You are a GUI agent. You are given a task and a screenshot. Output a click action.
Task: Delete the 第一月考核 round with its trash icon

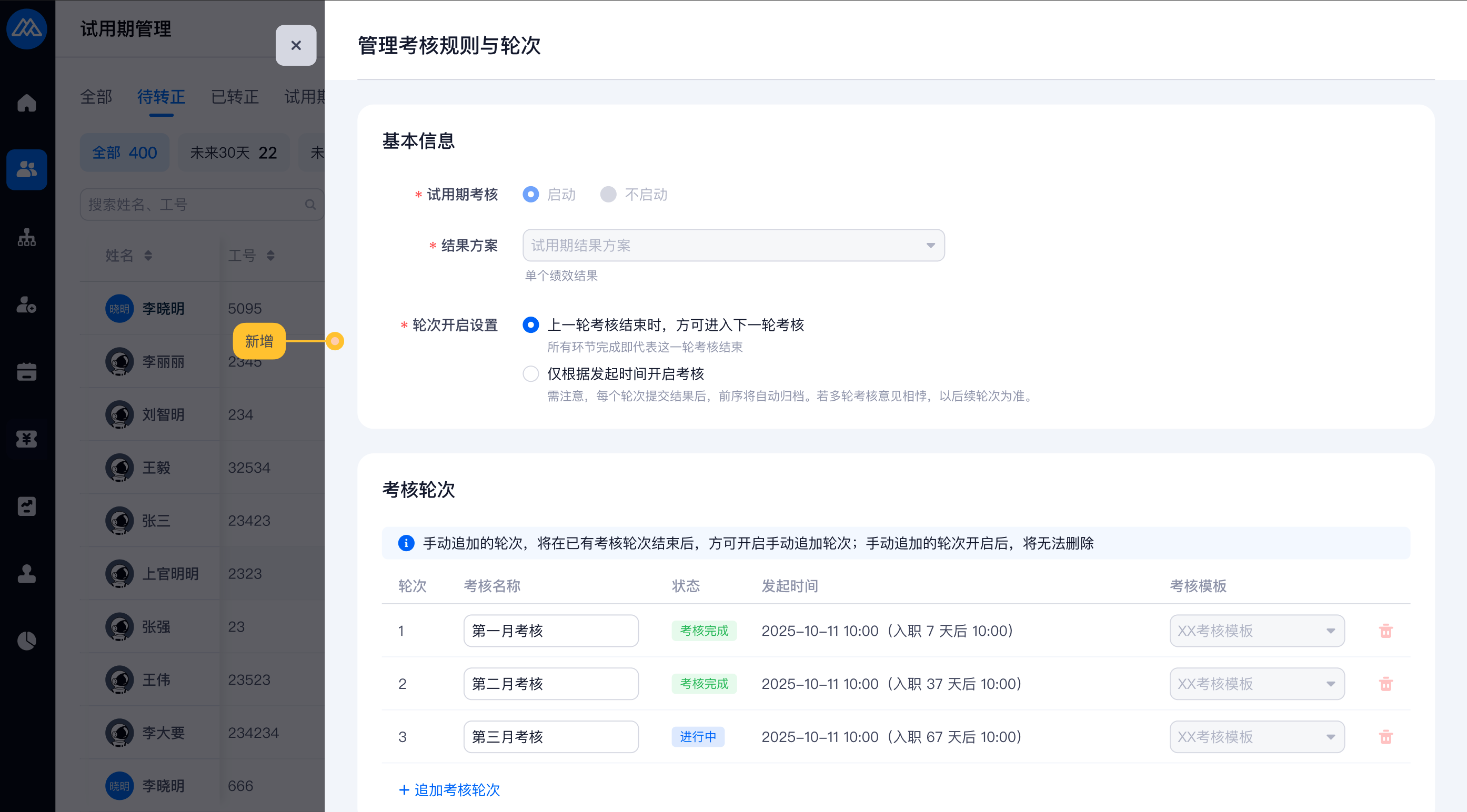[1385, 631]
